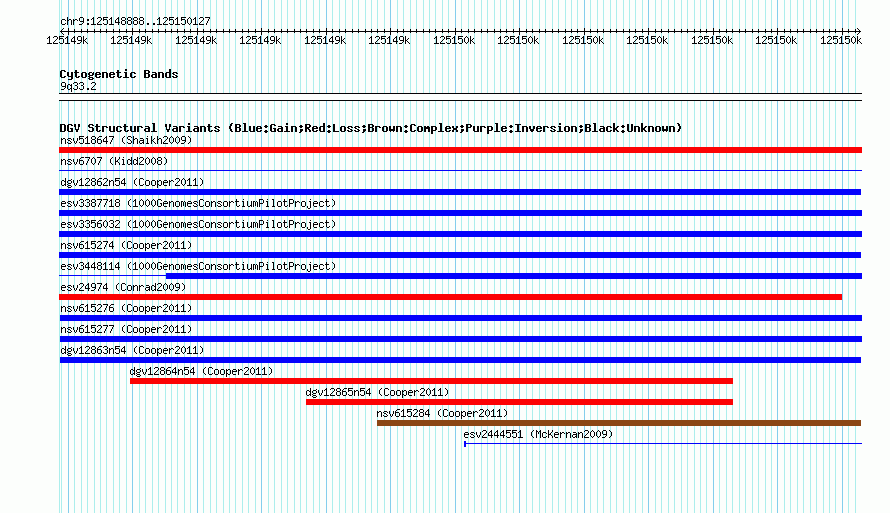
Task: Click the 9q33.2 band label
Action: [x=78, y=86]
